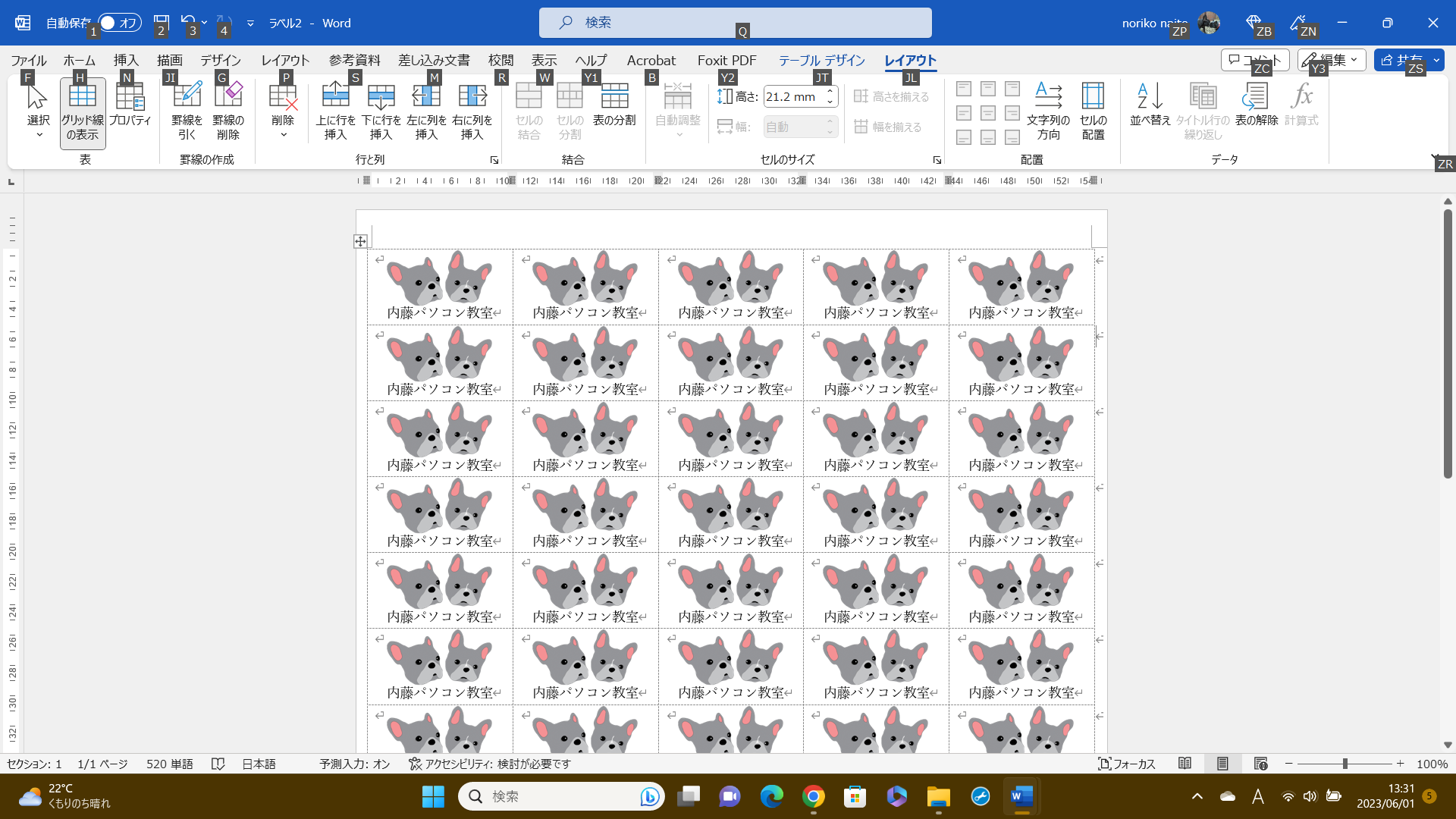
Task: Switch to Print Layout view
Action: coord(1222,764)
